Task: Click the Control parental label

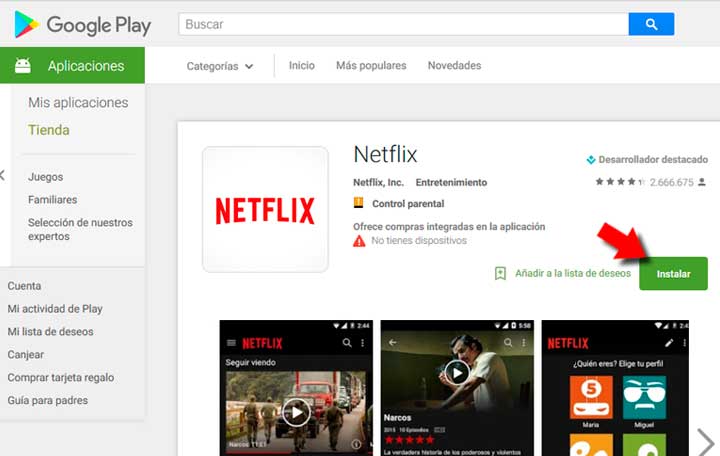Action: pos(408,203)
